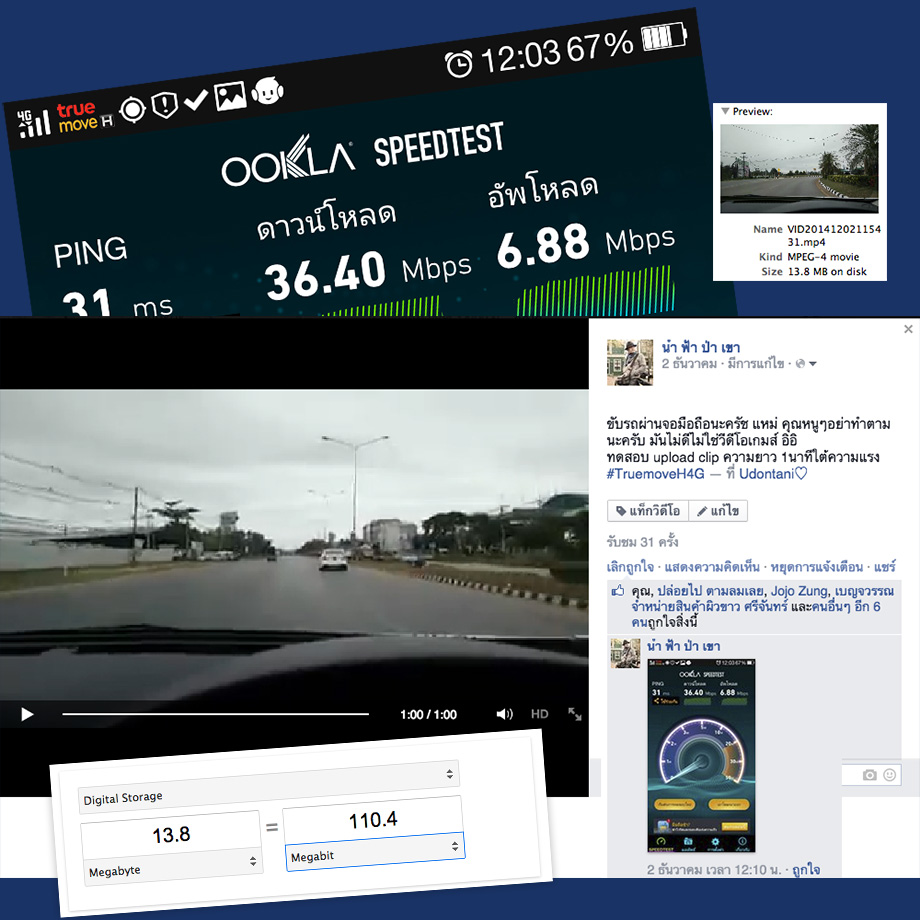Image resolution: width=920 pixels, height=920 pixels.
Task: Click the แก้ไข edit button
Action: pos(718,511)
